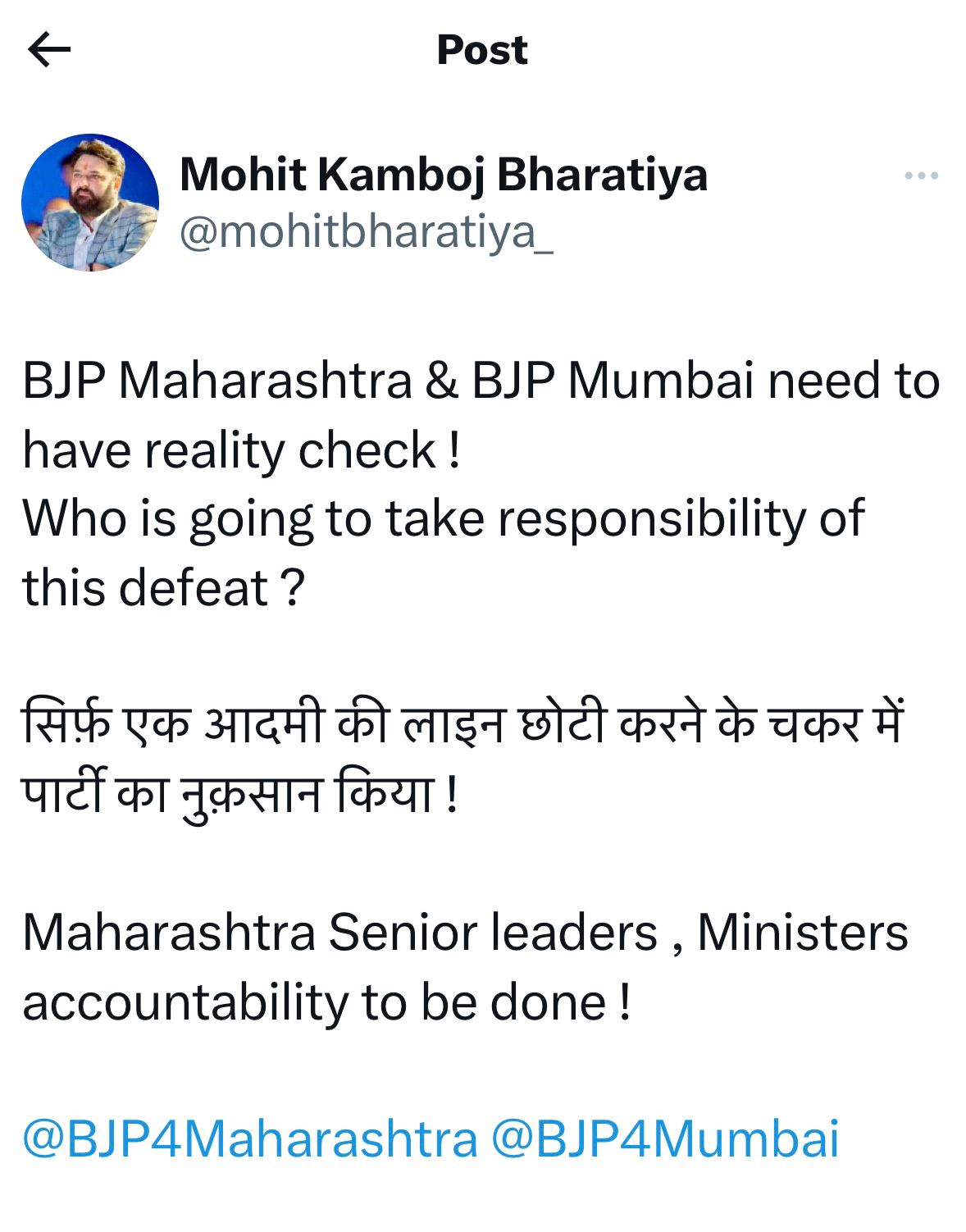Image resolution: width=966 pixels, height=1232 pixels.
Task: Open the @mohitbharatiya_ handle
Action: tap(366, 232)
